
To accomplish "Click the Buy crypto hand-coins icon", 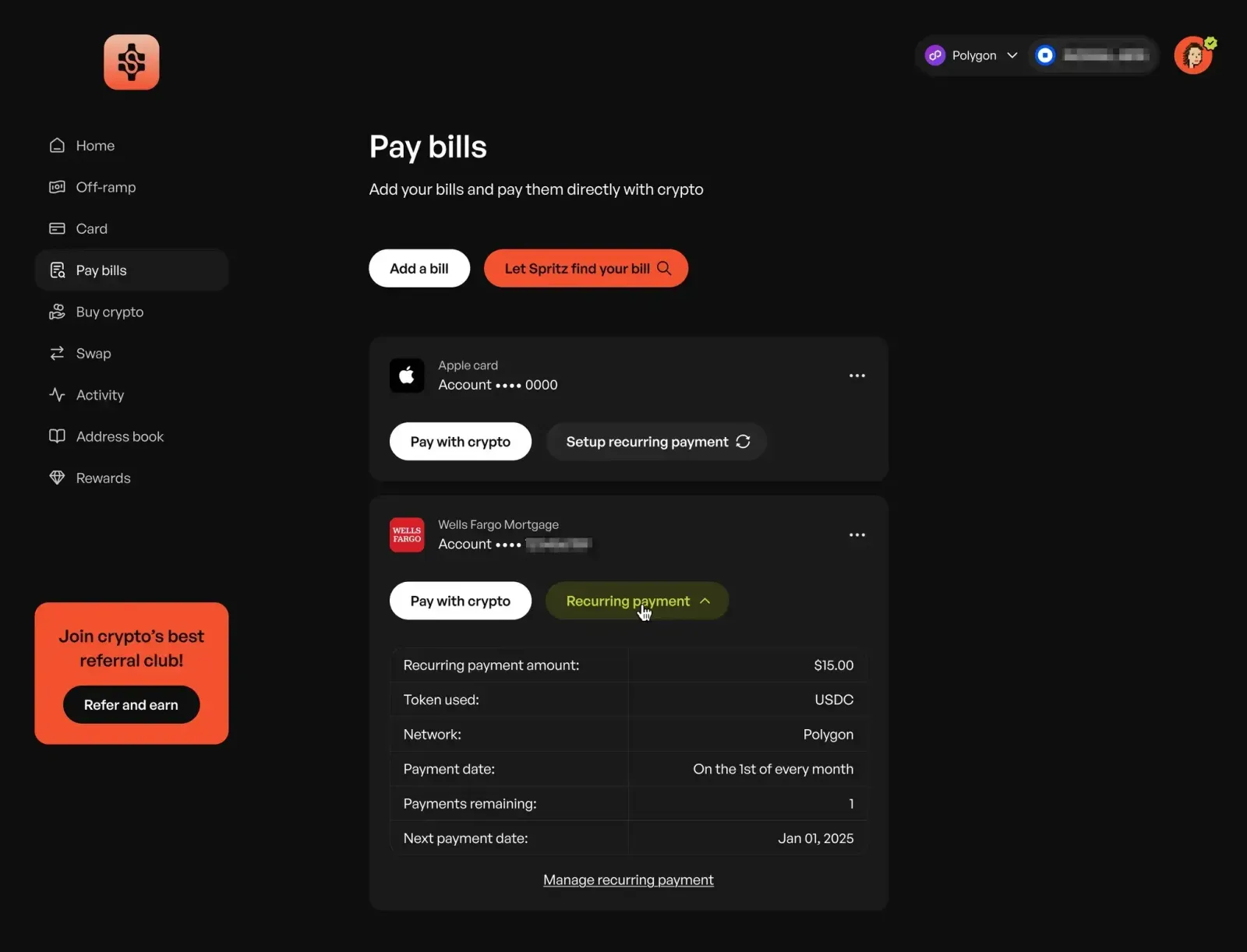I will (x=57, y=312).
